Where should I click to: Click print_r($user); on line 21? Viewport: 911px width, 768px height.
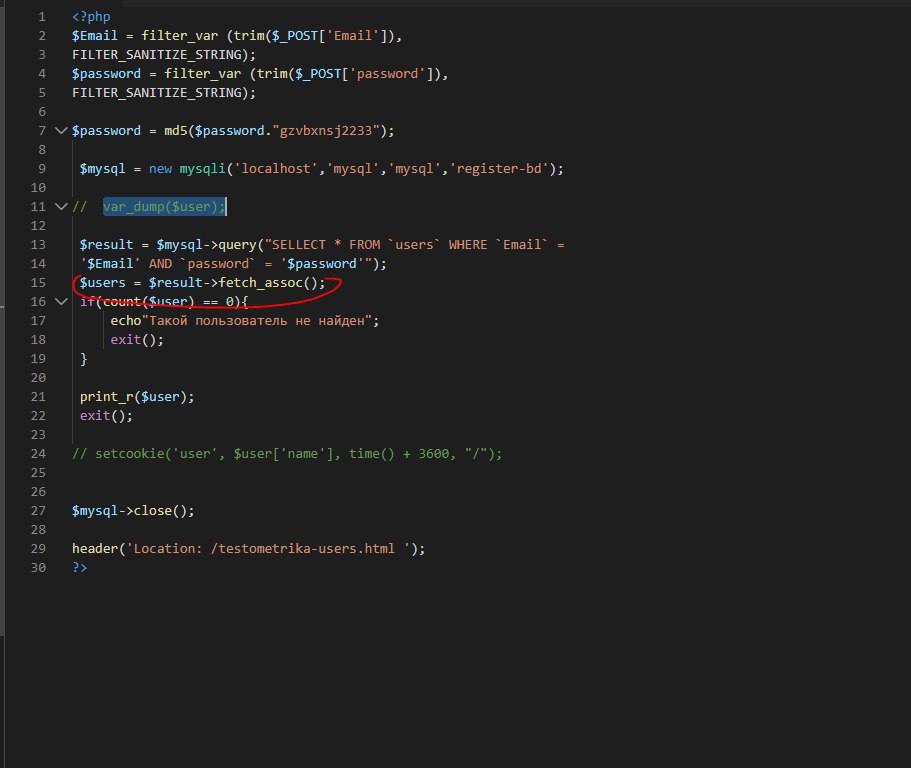(137, 397)
